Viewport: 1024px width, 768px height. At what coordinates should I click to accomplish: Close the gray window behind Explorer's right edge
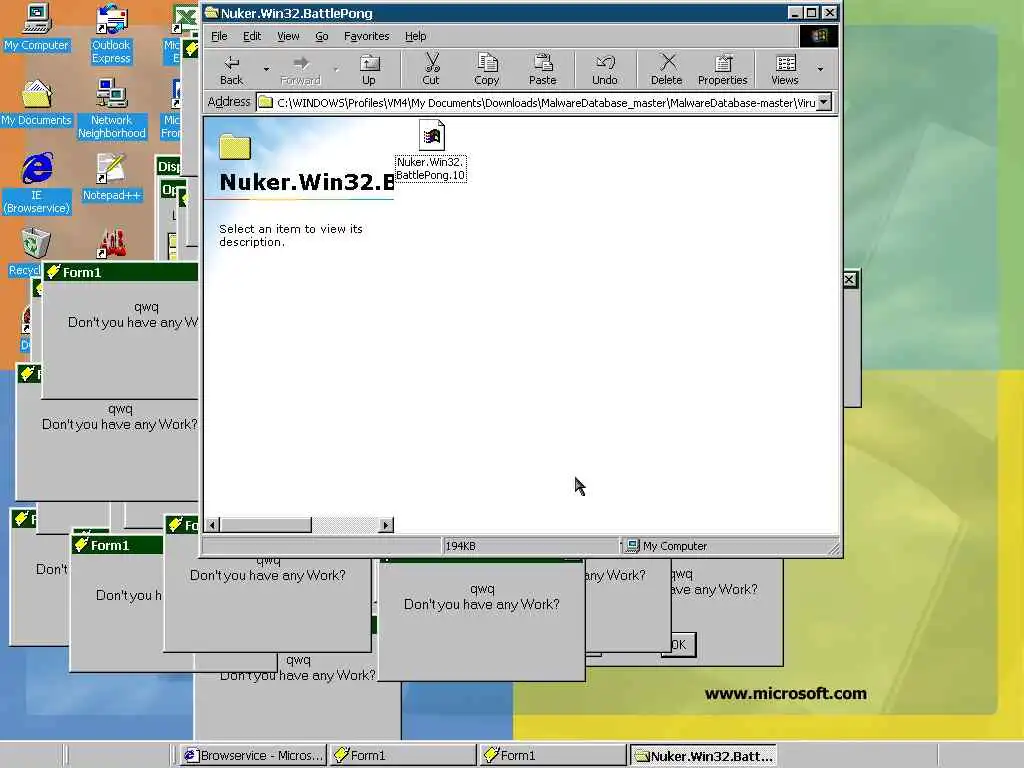[x=849, y=280]
